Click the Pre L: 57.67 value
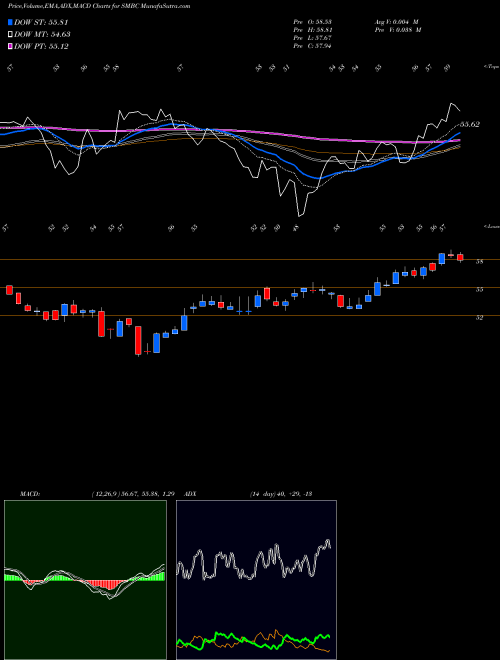The height and width of the screenshot is (660, 500). coord(312,38)
